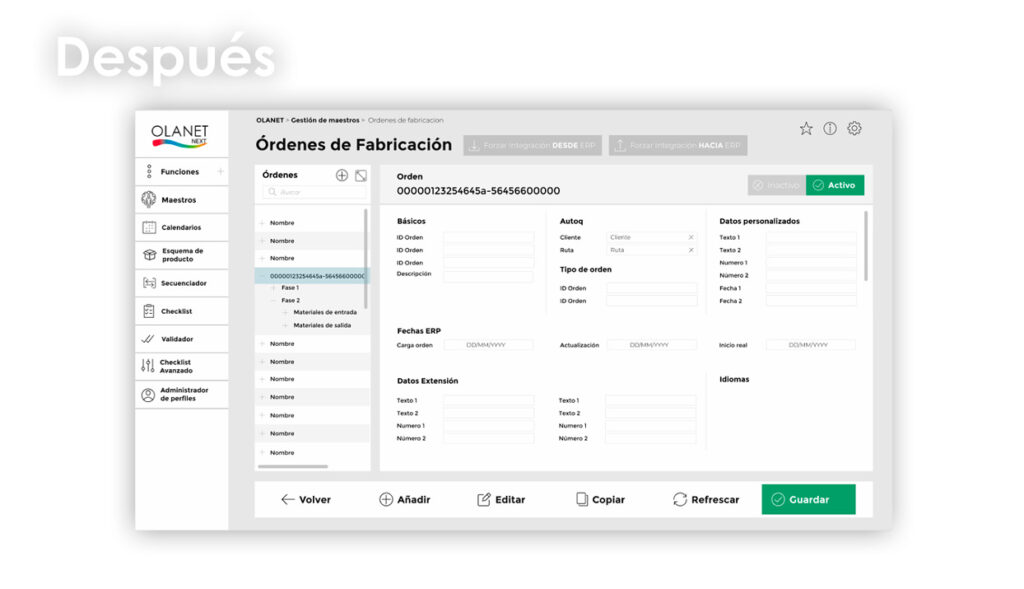Viewport: 1024px width, 589px height.
Task: Go to Administrador de perfiles
Action: [x=181, y=394]
